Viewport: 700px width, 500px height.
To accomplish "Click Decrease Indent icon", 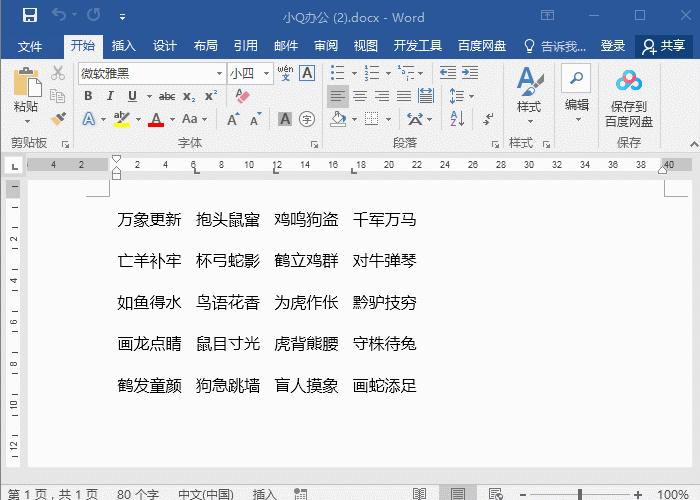I will (x=448, y=72).
